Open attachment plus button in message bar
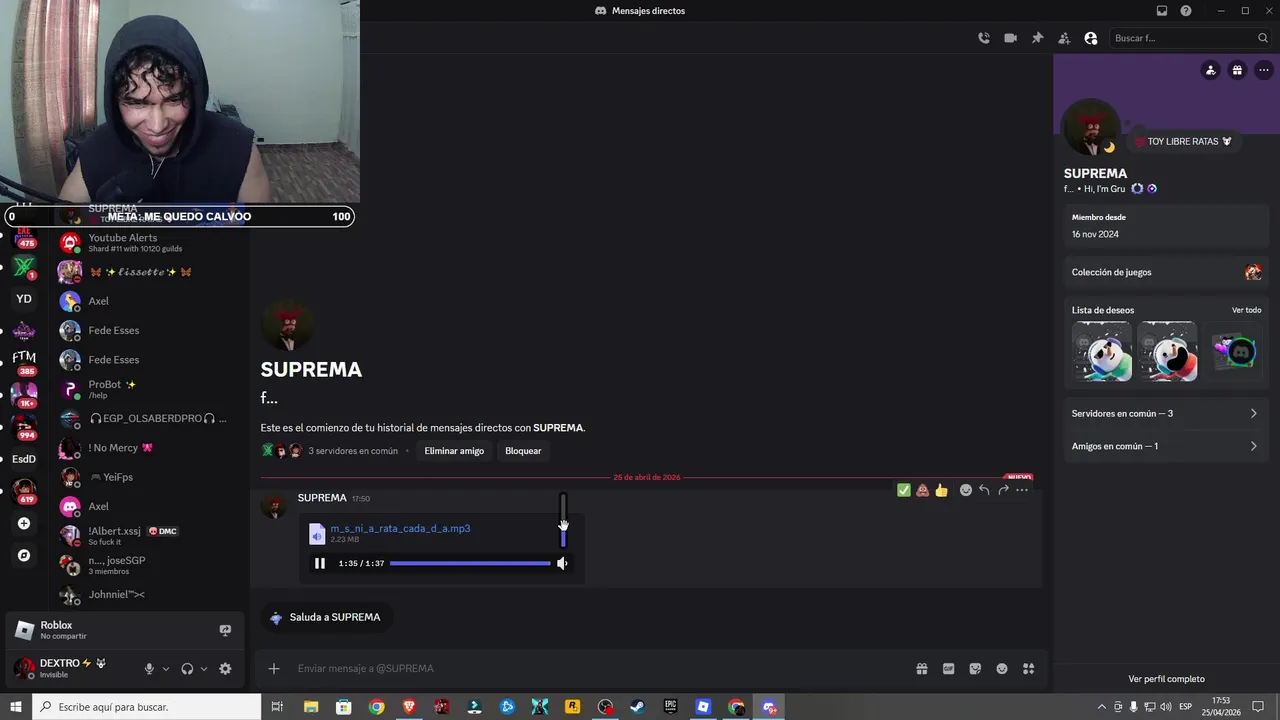This screenshot has width=1280, height=720. tap(274, 668)
